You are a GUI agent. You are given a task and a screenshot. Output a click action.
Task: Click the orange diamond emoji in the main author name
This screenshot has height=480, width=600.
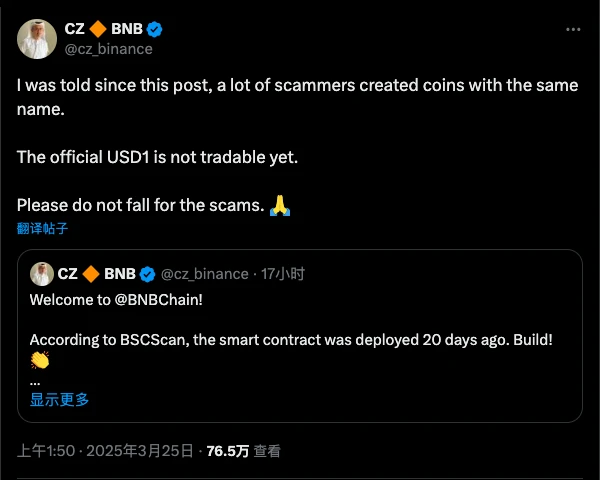[x=95, y=29]
